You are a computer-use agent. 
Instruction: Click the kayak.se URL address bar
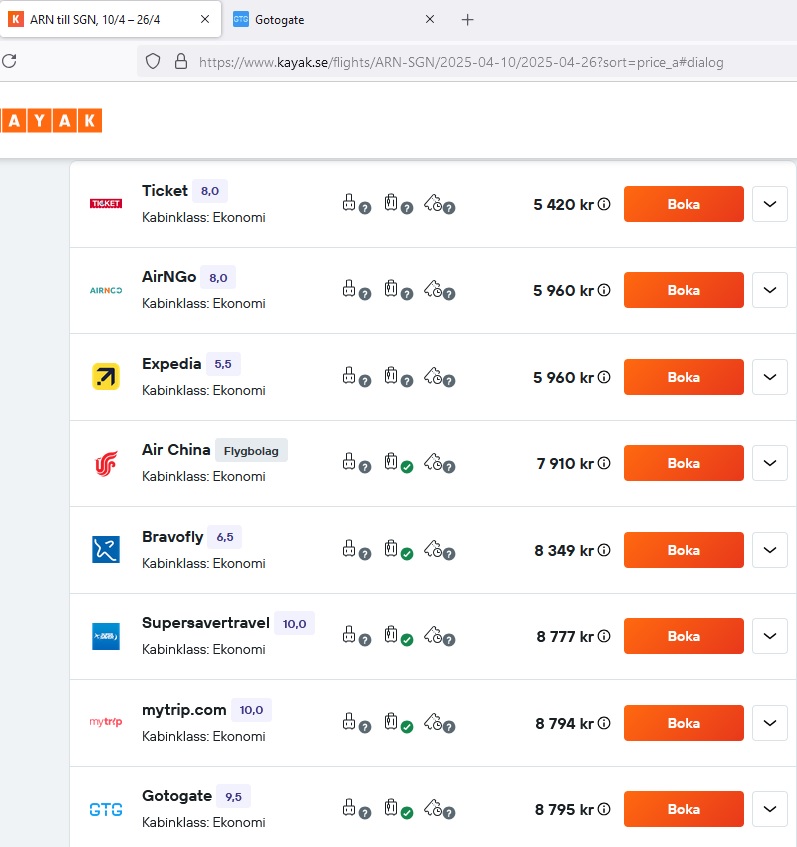pyautogui.click(x=460, y=62)
